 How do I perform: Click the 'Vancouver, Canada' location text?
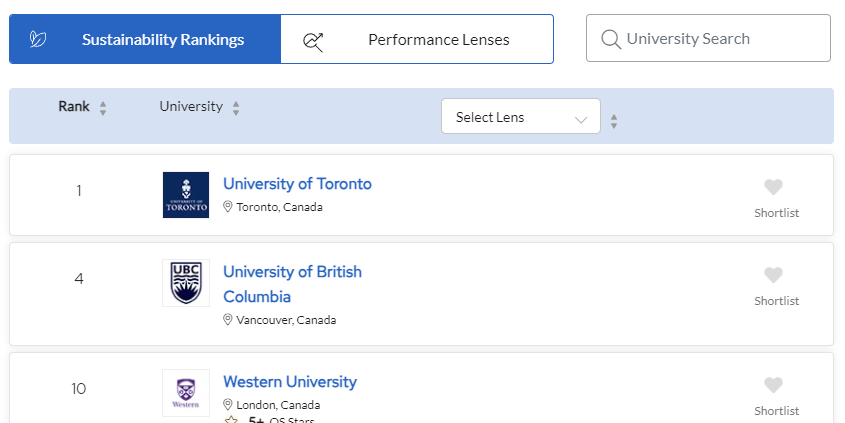[x=286, y=320]
